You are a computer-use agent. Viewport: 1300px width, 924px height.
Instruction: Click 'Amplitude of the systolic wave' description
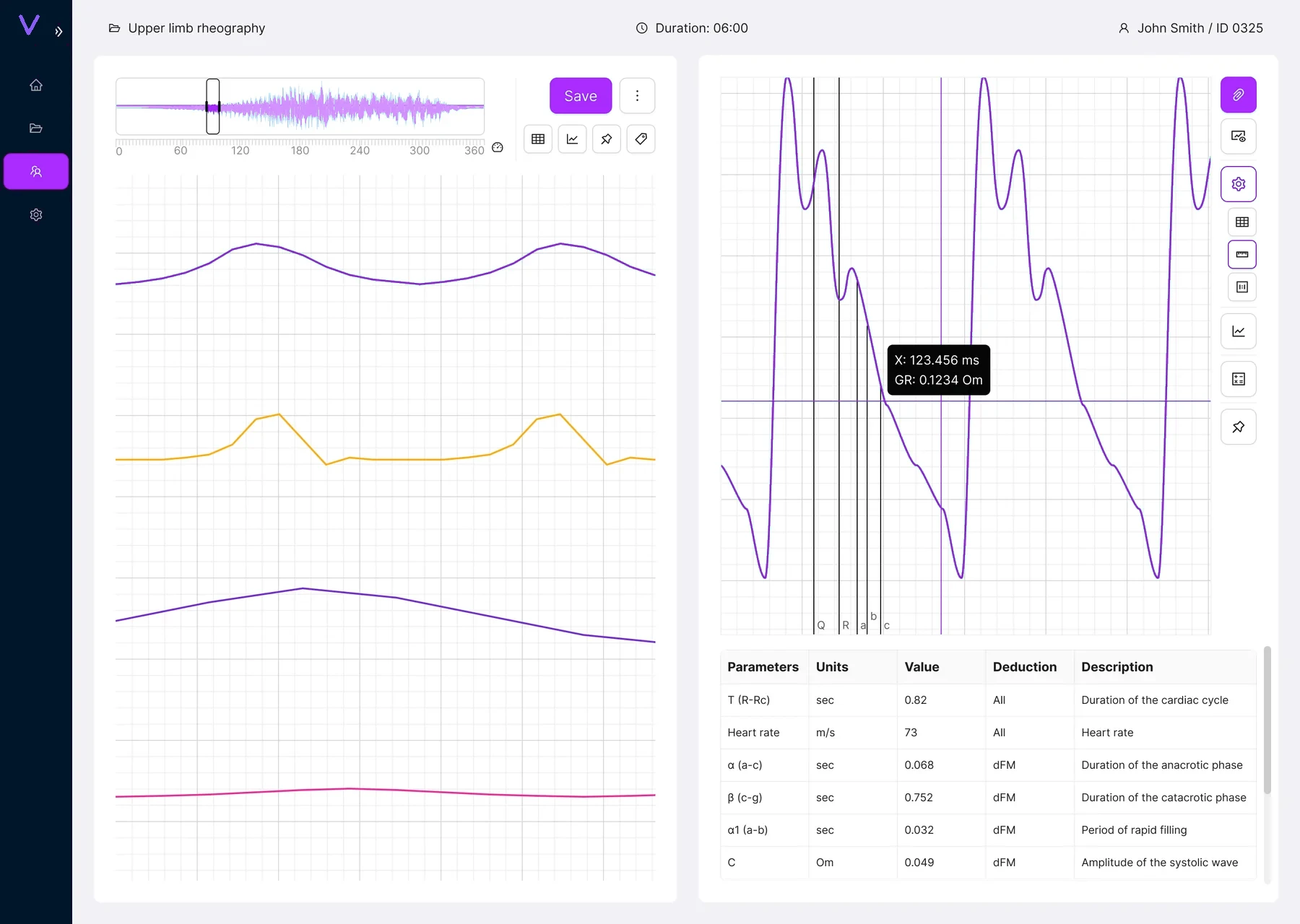tap(1159, 863)
